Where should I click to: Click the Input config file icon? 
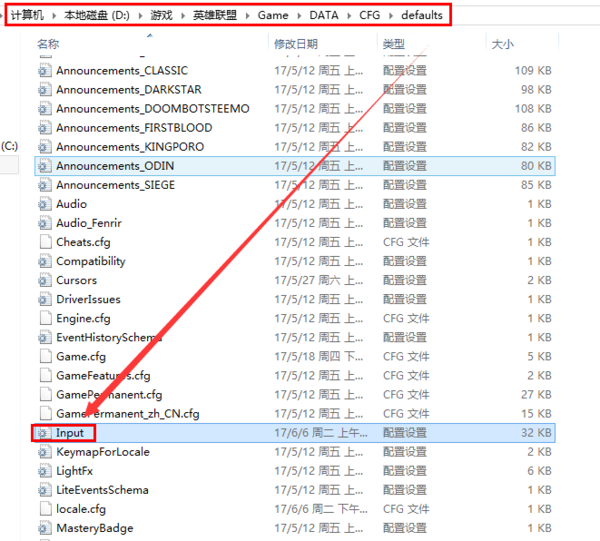coord(45,433)
